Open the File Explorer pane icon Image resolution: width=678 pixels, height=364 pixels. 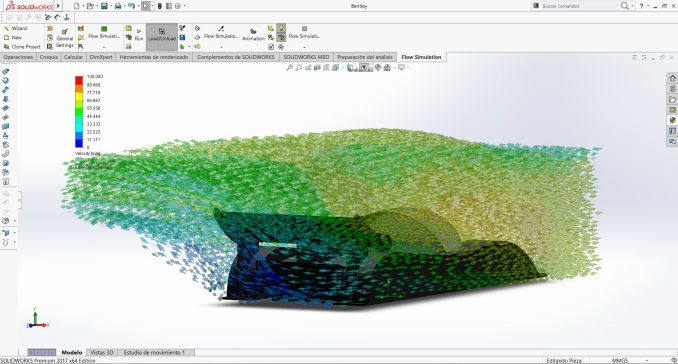tap(672, 99)
